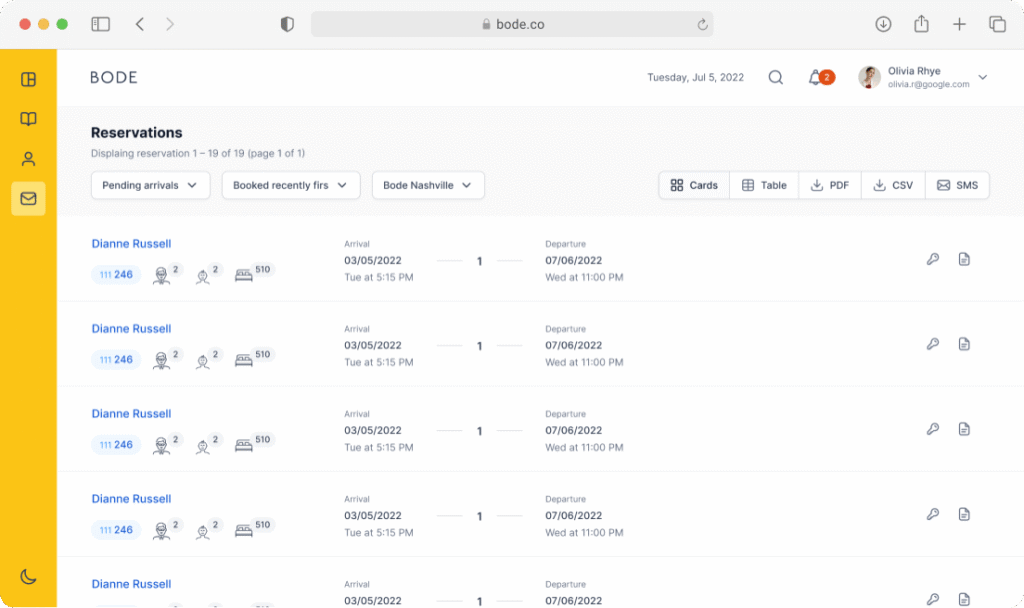Click children icon in third reservation row

[202, 447]
